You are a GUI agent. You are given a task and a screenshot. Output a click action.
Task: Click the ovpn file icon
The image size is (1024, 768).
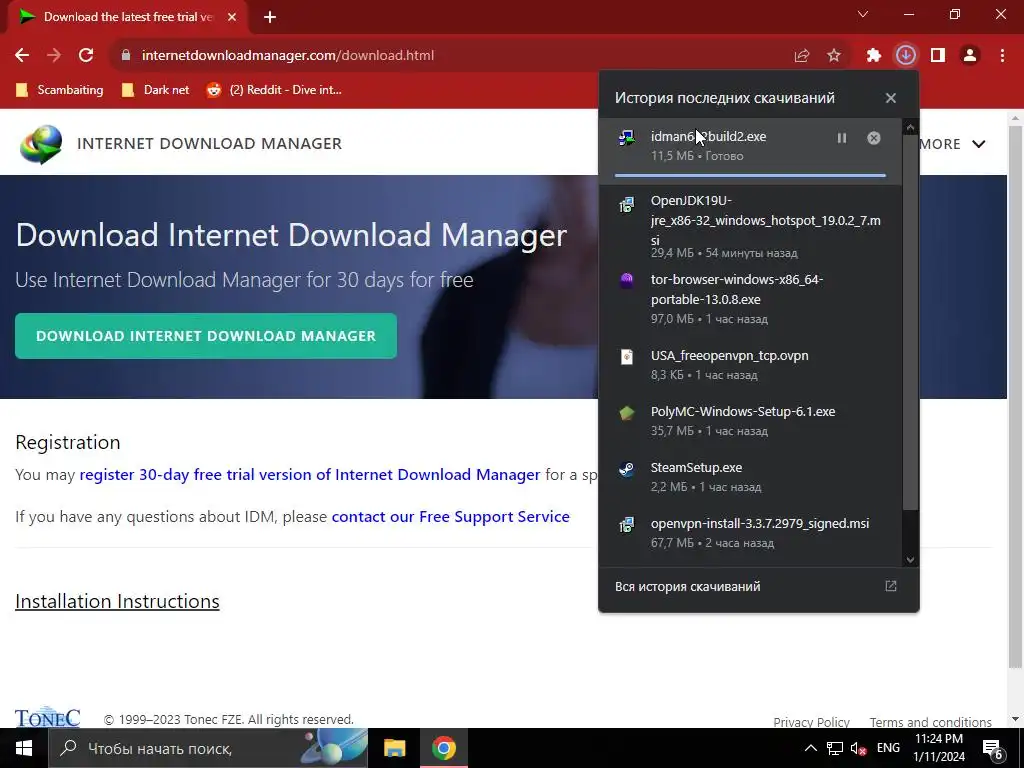[626, 357]
